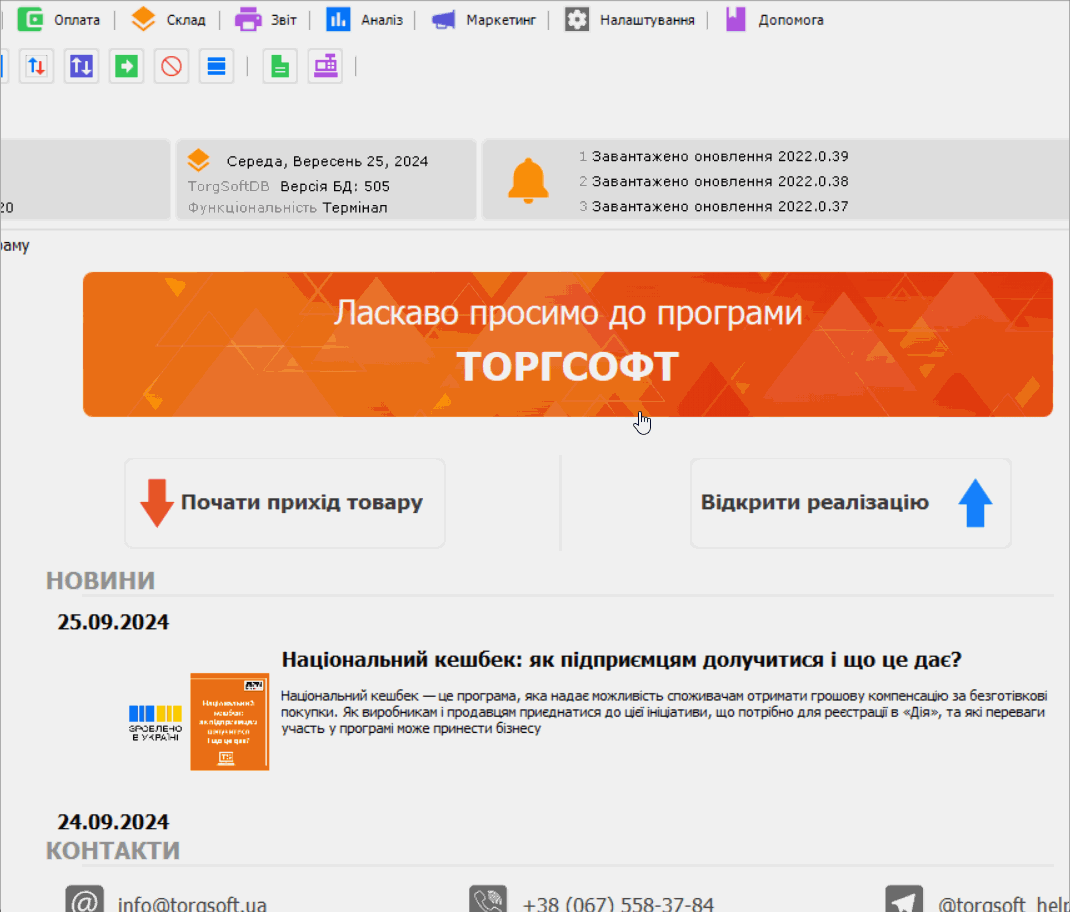Select the phone handset icon in contacts

click(x=487, y=898)
